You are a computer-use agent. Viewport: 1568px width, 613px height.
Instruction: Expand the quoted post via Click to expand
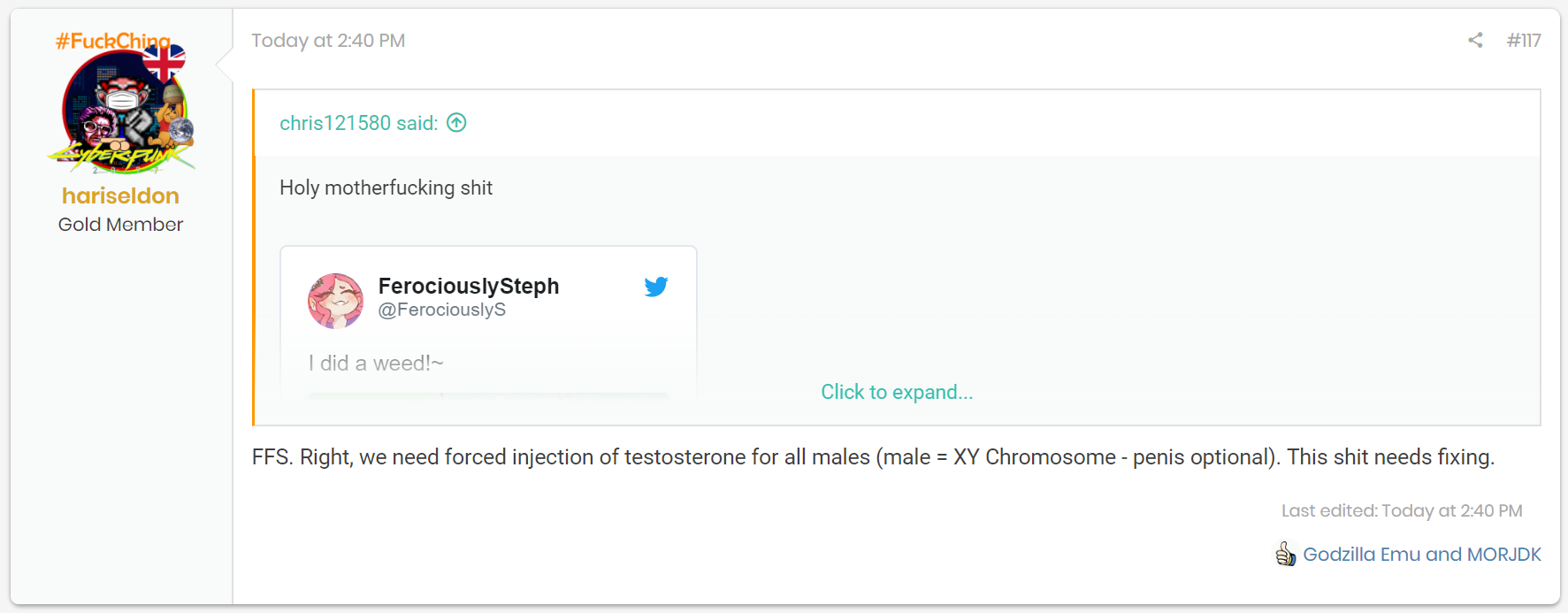click(897, 392)
